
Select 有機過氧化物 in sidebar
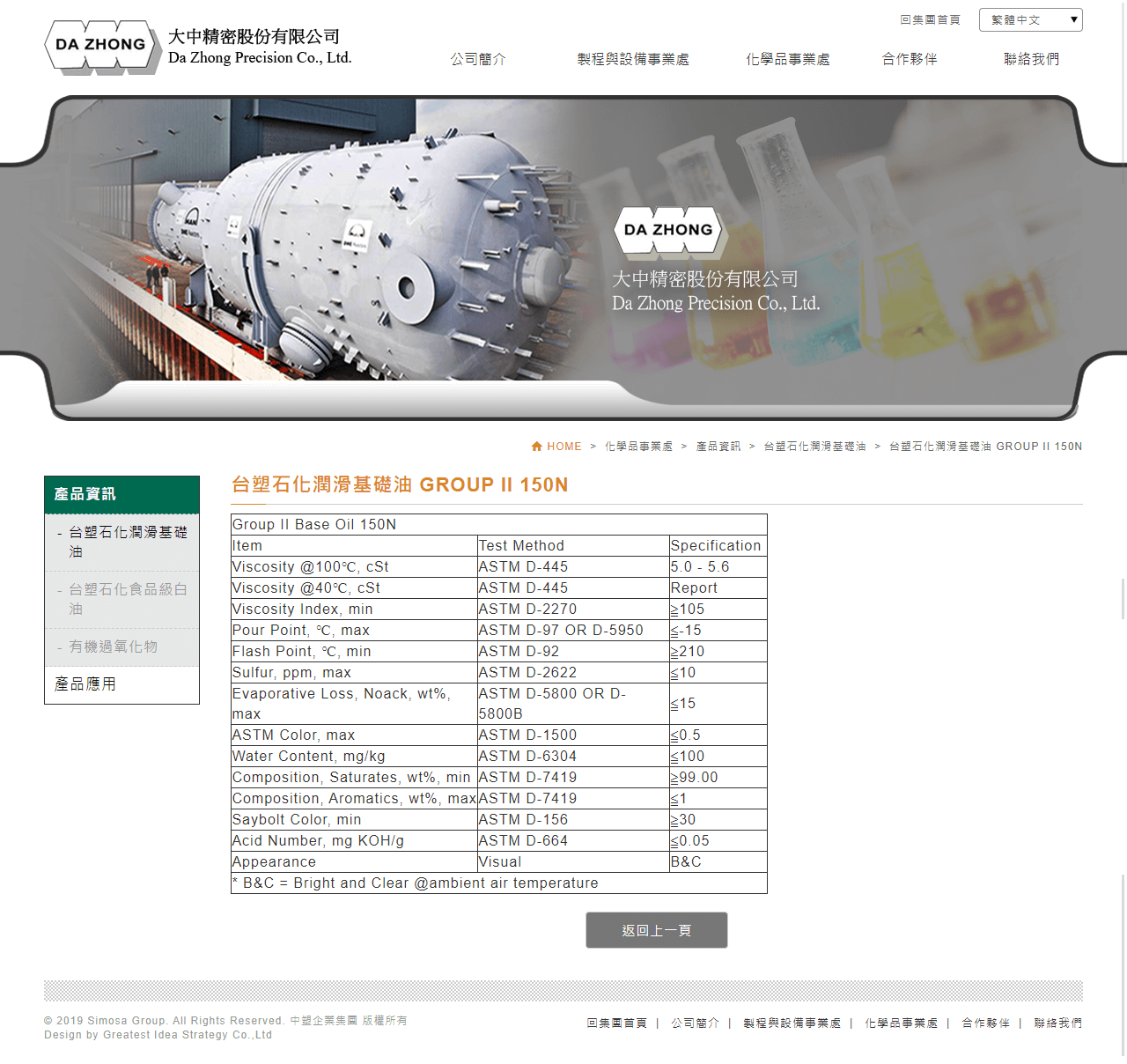point(122,647)
